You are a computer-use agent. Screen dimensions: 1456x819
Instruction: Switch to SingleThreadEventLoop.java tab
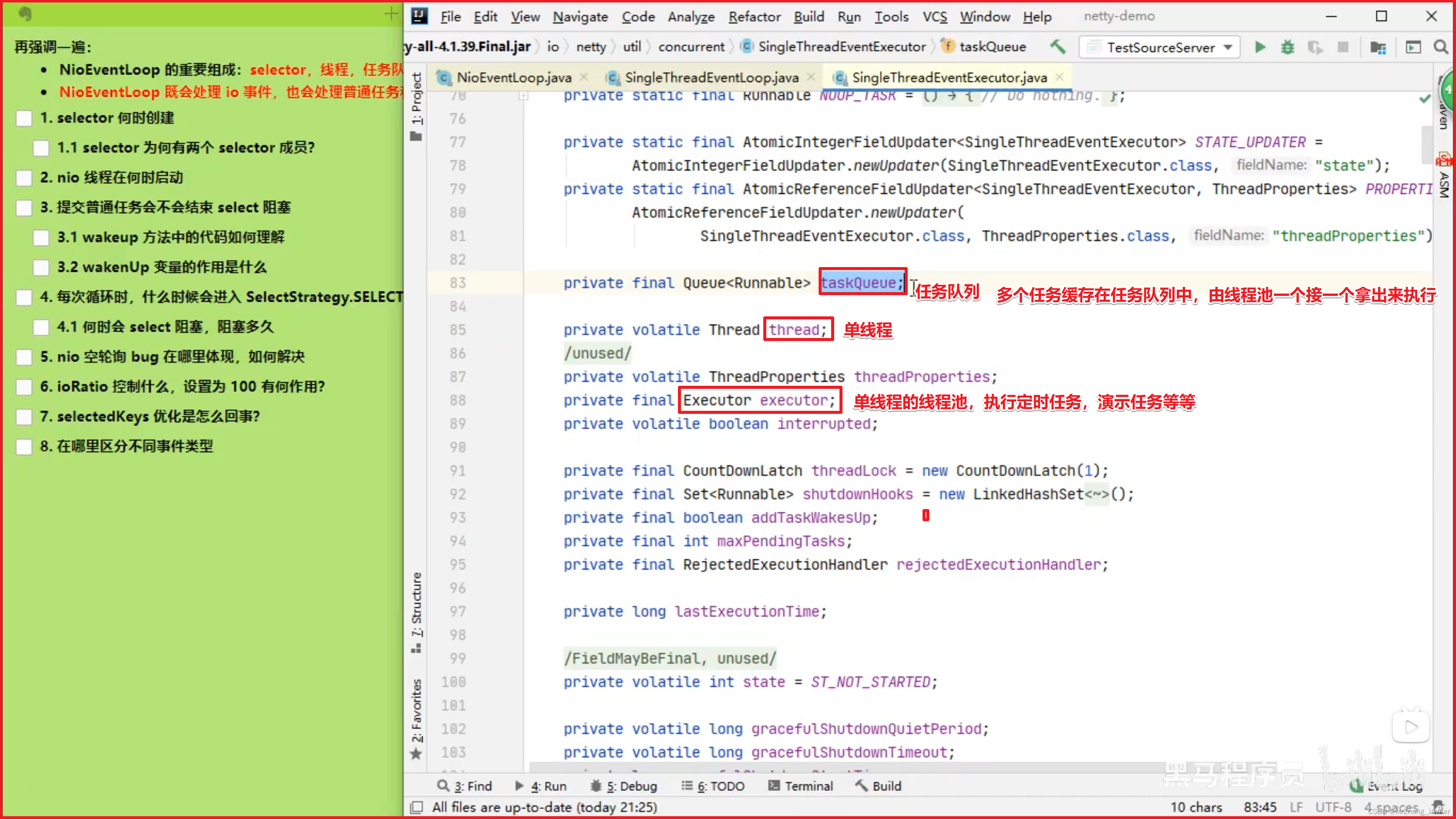[711, 77]
